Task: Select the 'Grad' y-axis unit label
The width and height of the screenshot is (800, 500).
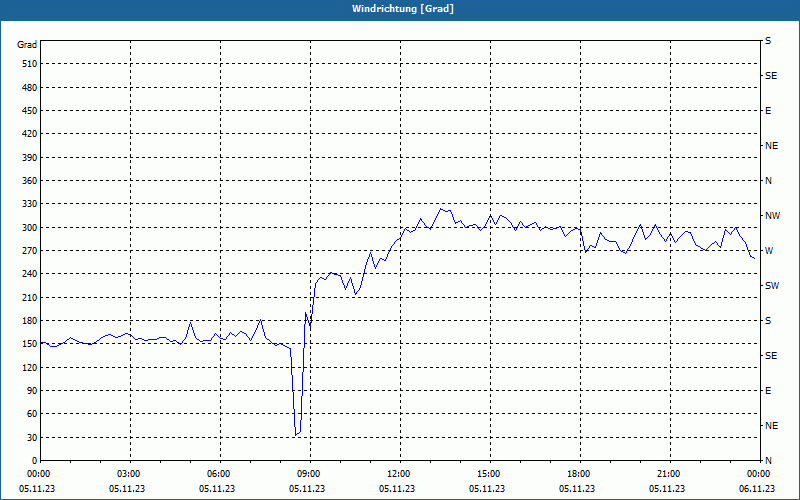Action: 27,45
